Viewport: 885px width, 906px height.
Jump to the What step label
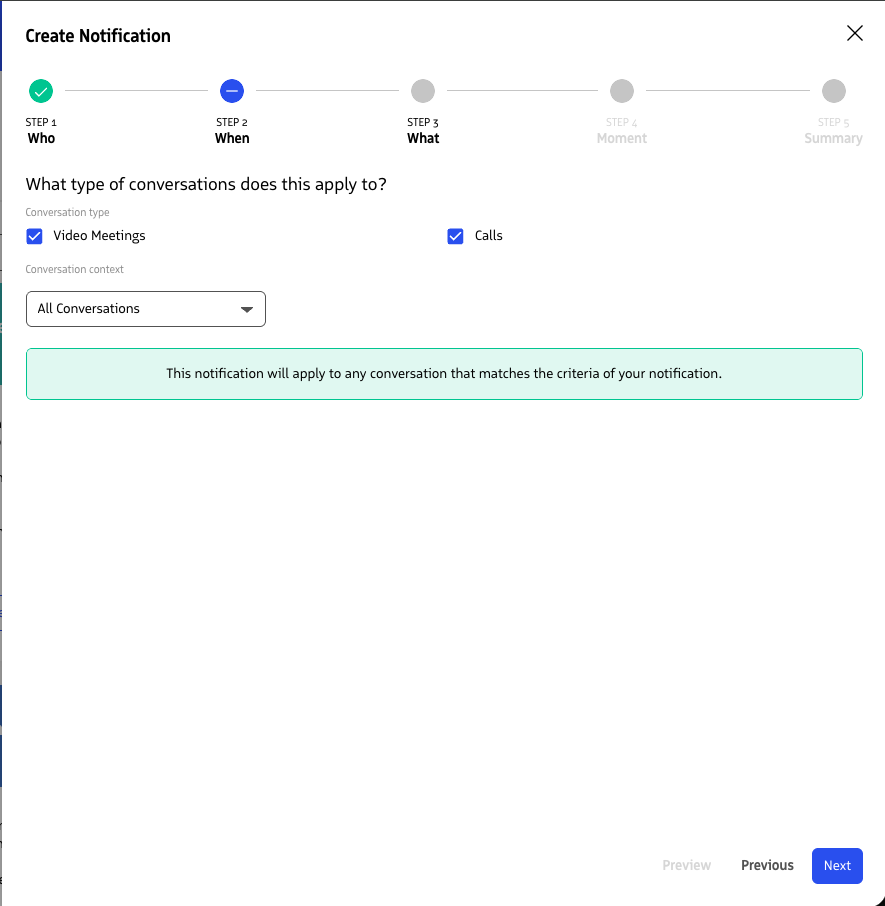423,138
